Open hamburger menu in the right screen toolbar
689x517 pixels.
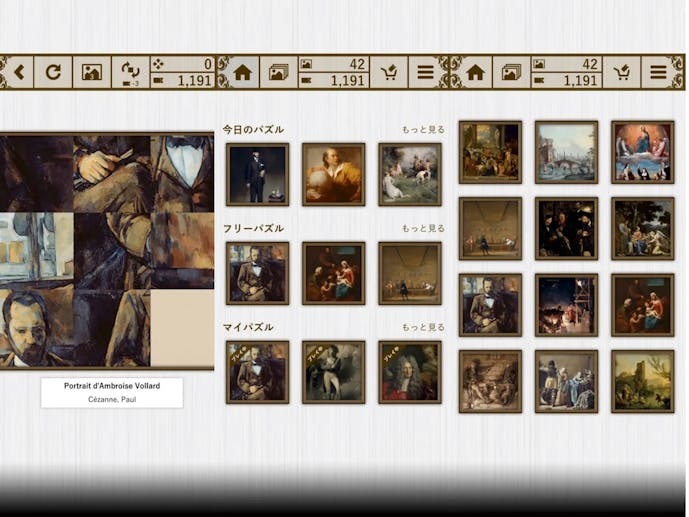click(658, 72)
